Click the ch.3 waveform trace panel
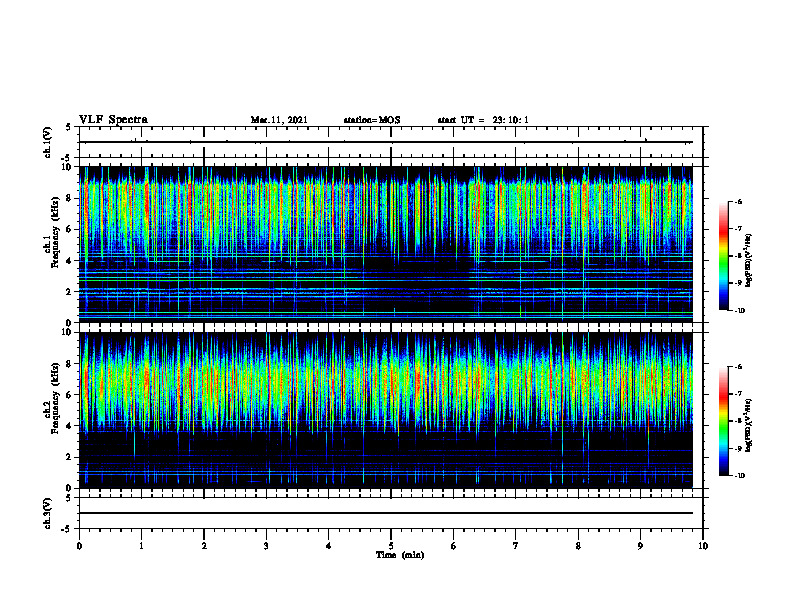792x612 pixels. coord(391,513)
